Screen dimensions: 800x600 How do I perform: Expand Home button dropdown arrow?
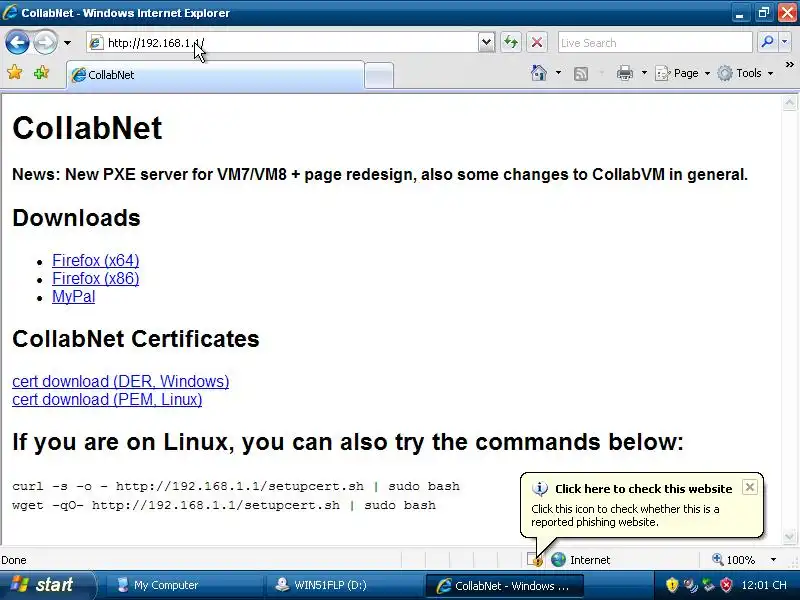coord(558,73)
